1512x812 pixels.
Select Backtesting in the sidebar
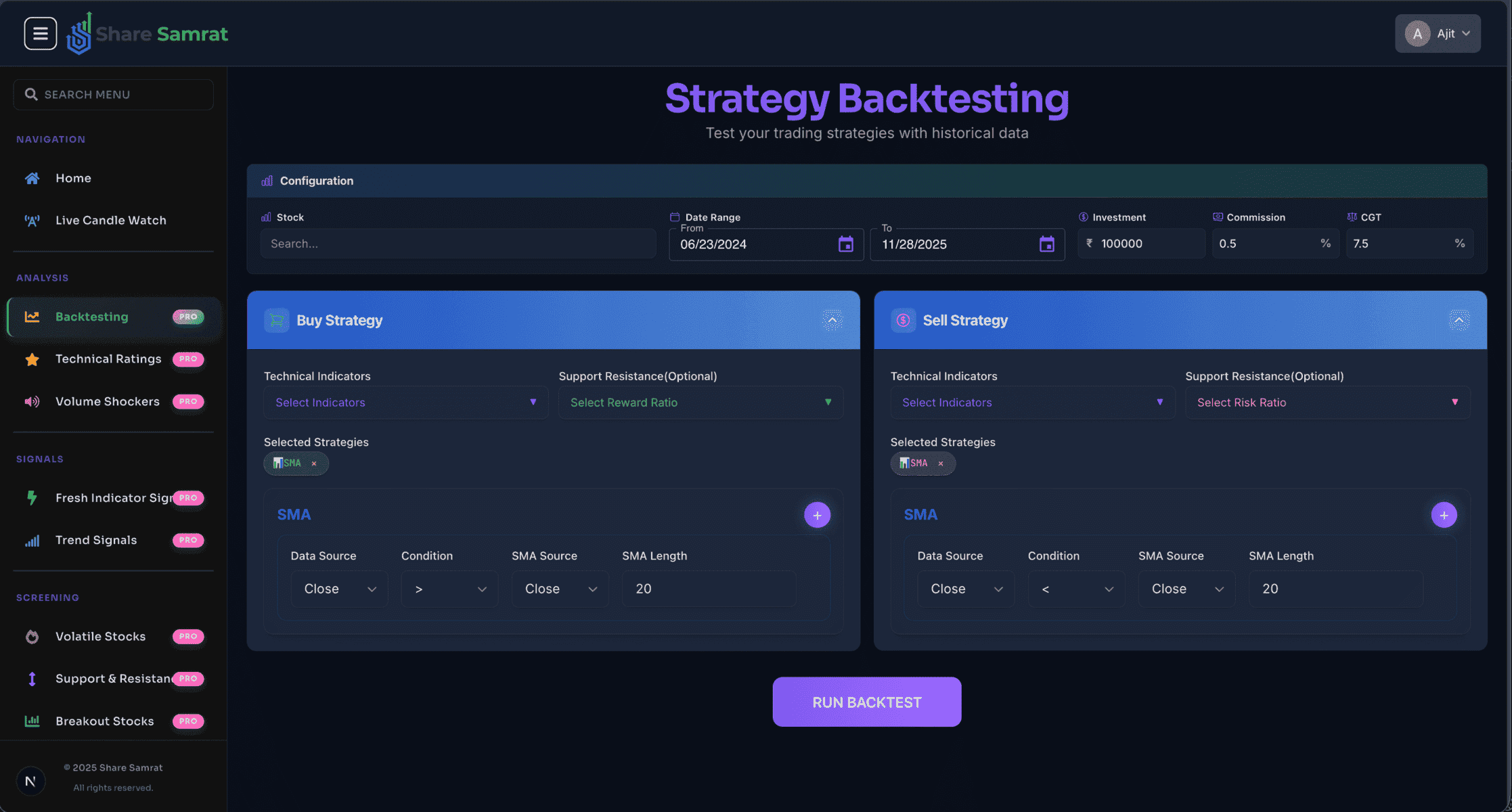click(x=91, y=316)
